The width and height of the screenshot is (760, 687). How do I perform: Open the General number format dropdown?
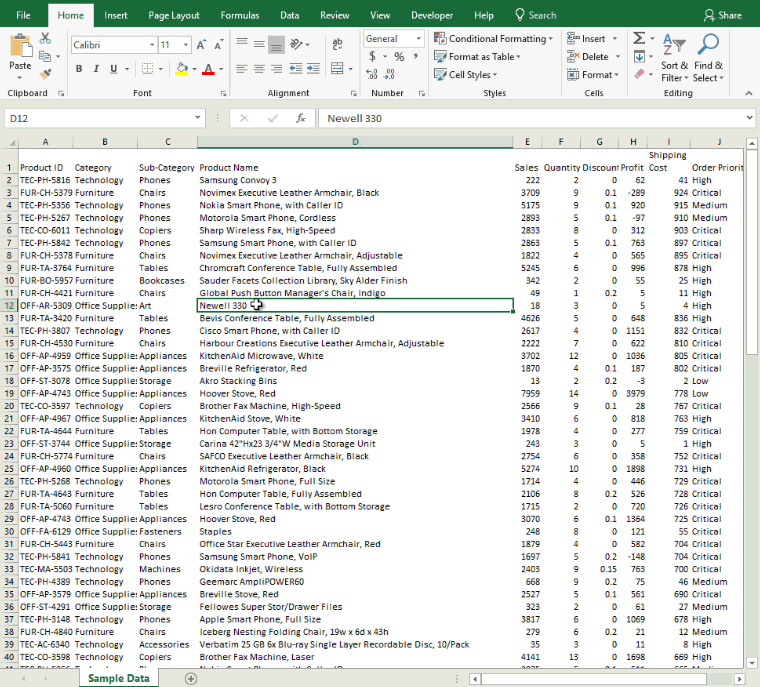(x=418, y=38)
